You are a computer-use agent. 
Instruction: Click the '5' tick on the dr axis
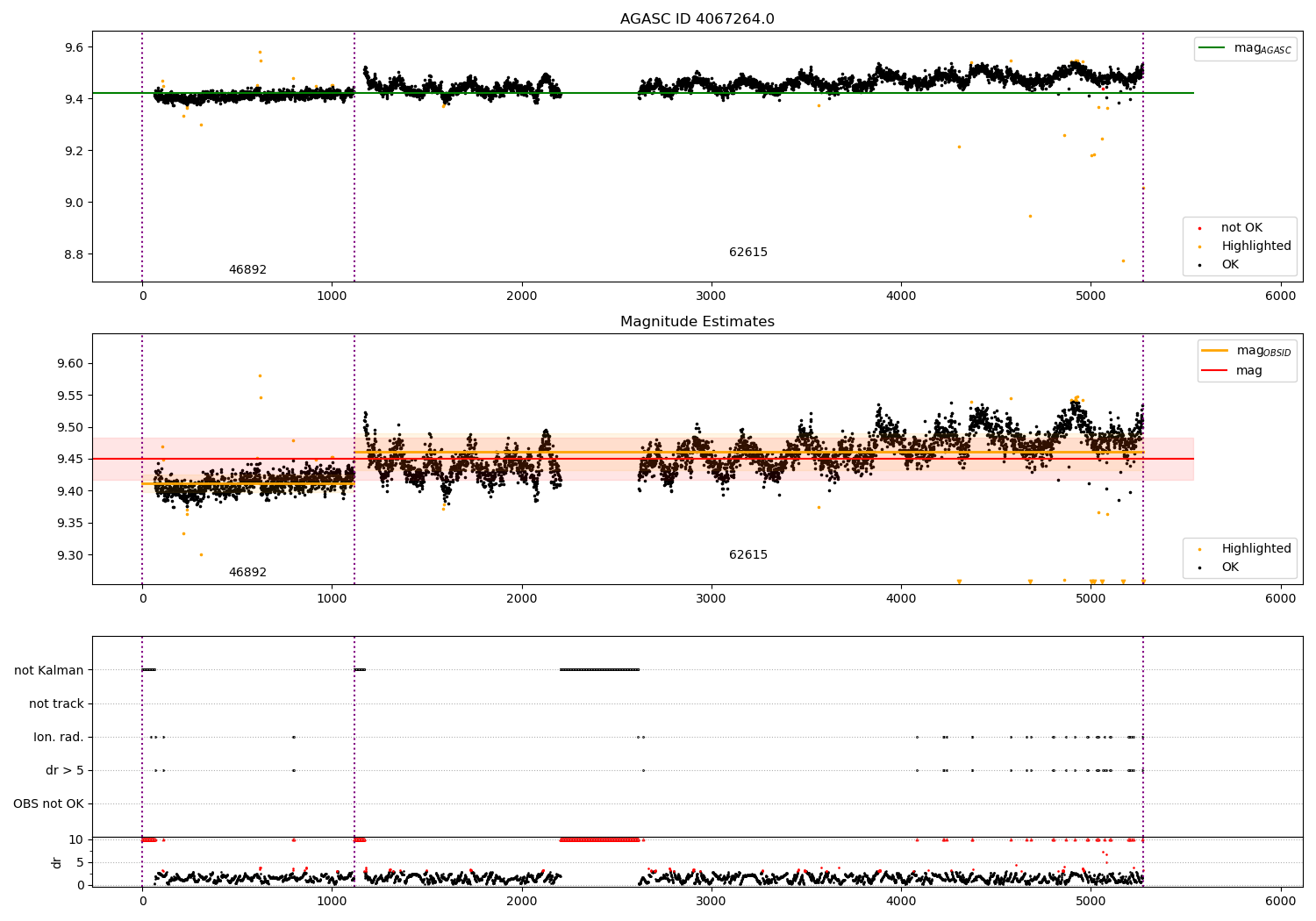pyautogui.click(x=81, y=863)
